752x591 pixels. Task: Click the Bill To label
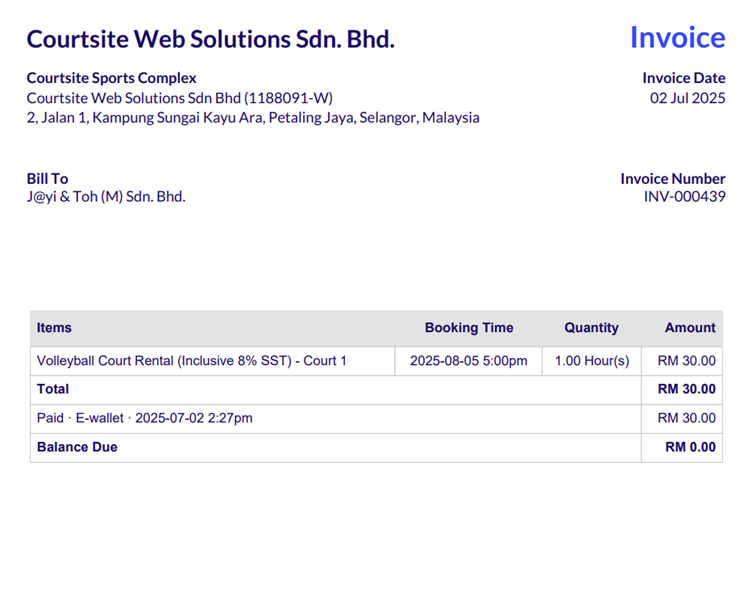click(47, 178)
